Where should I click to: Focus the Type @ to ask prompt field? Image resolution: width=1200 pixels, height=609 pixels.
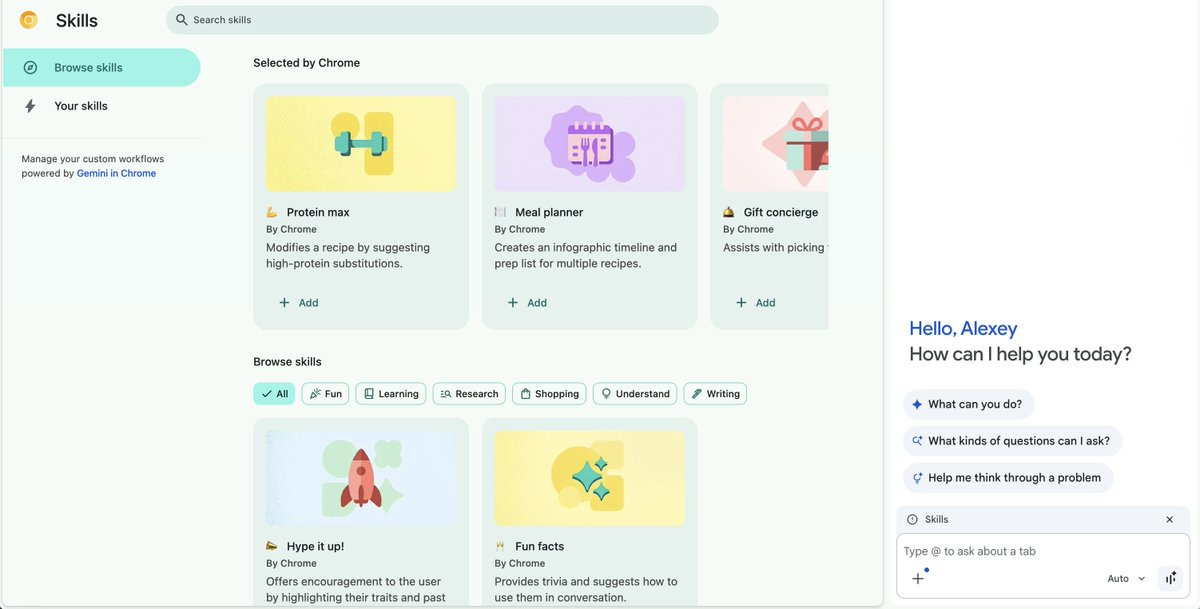coord(1043,551)
